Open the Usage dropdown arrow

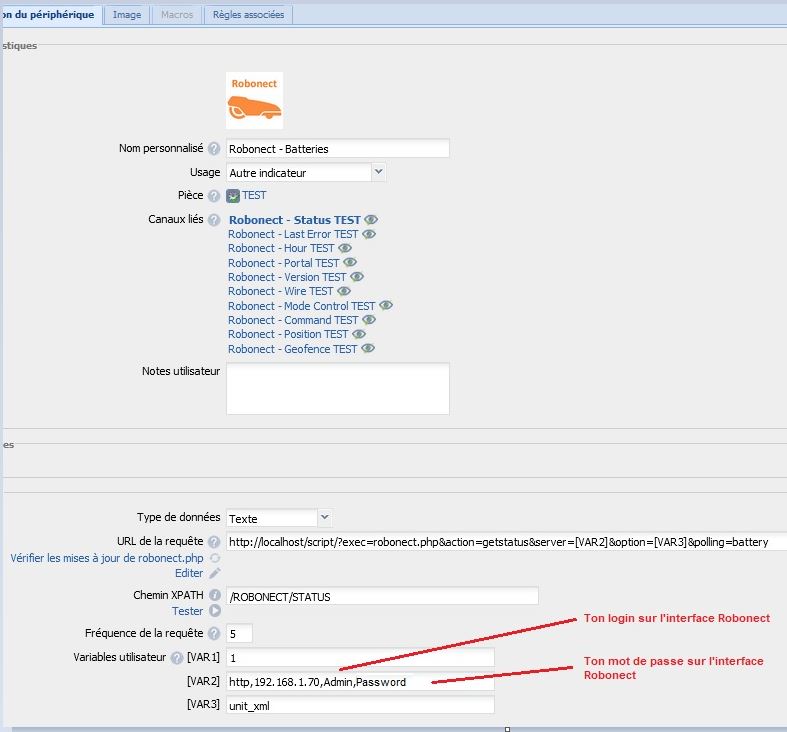pos(378,172)
